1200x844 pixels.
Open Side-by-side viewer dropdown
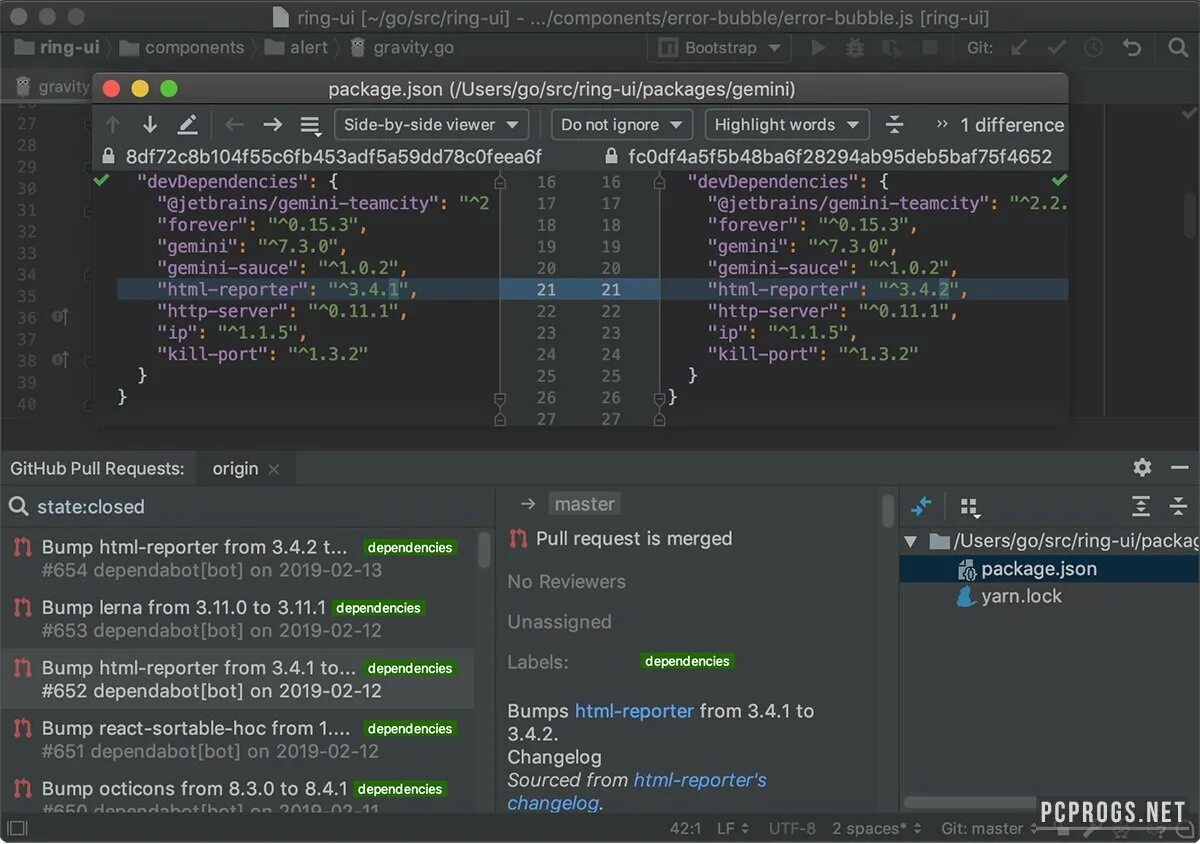point(431,125)
